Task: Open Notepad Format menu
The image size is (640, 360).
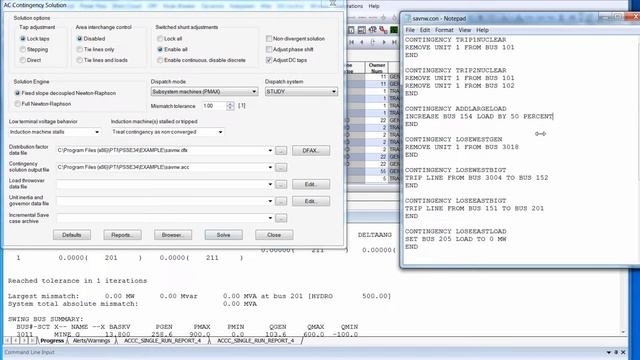Action: (444, 30)
